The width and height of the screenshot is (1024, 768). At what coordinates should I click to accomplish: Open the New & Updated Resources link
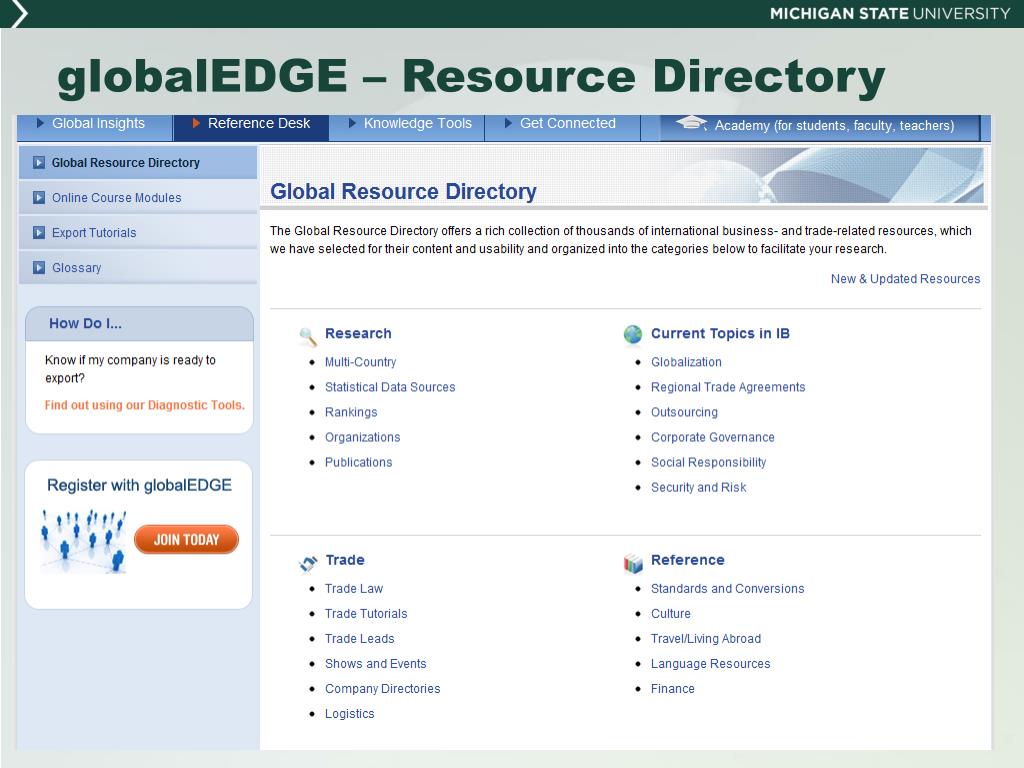[x=905, y=279]
